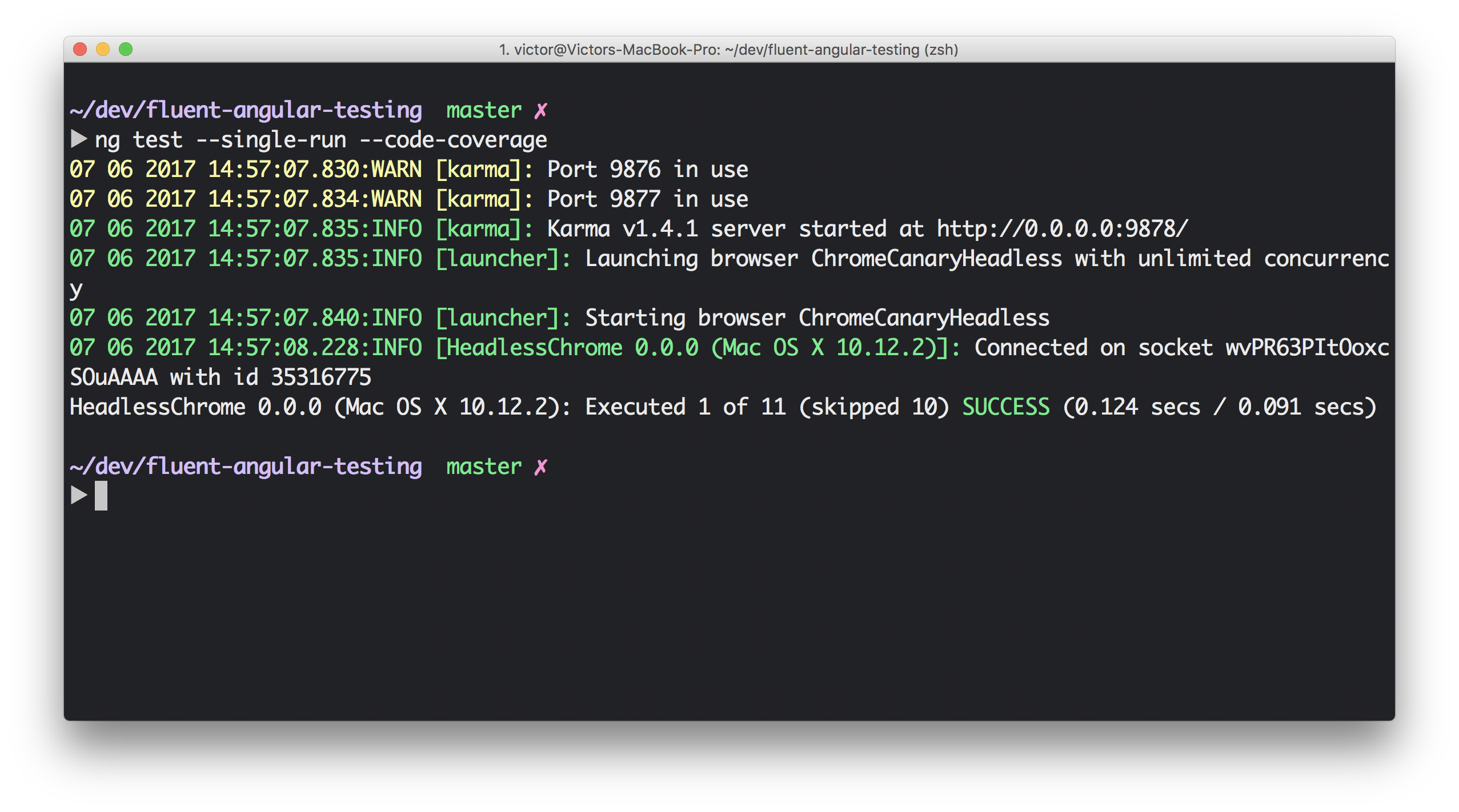This screenshot has height=812, width=1459.
Task: Click the socket id 35316775 text
Action: coord(320,377)
